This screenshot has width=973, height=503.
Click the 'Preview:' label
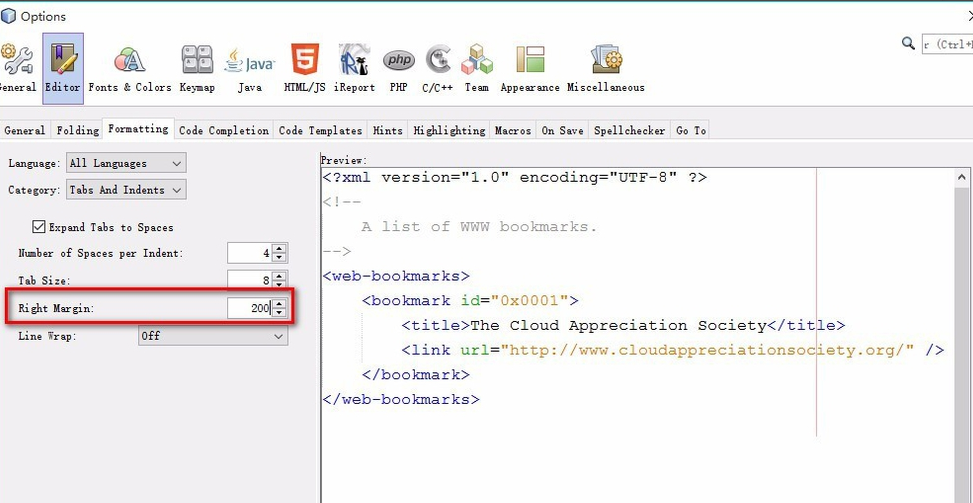click(x=344, y=160)
